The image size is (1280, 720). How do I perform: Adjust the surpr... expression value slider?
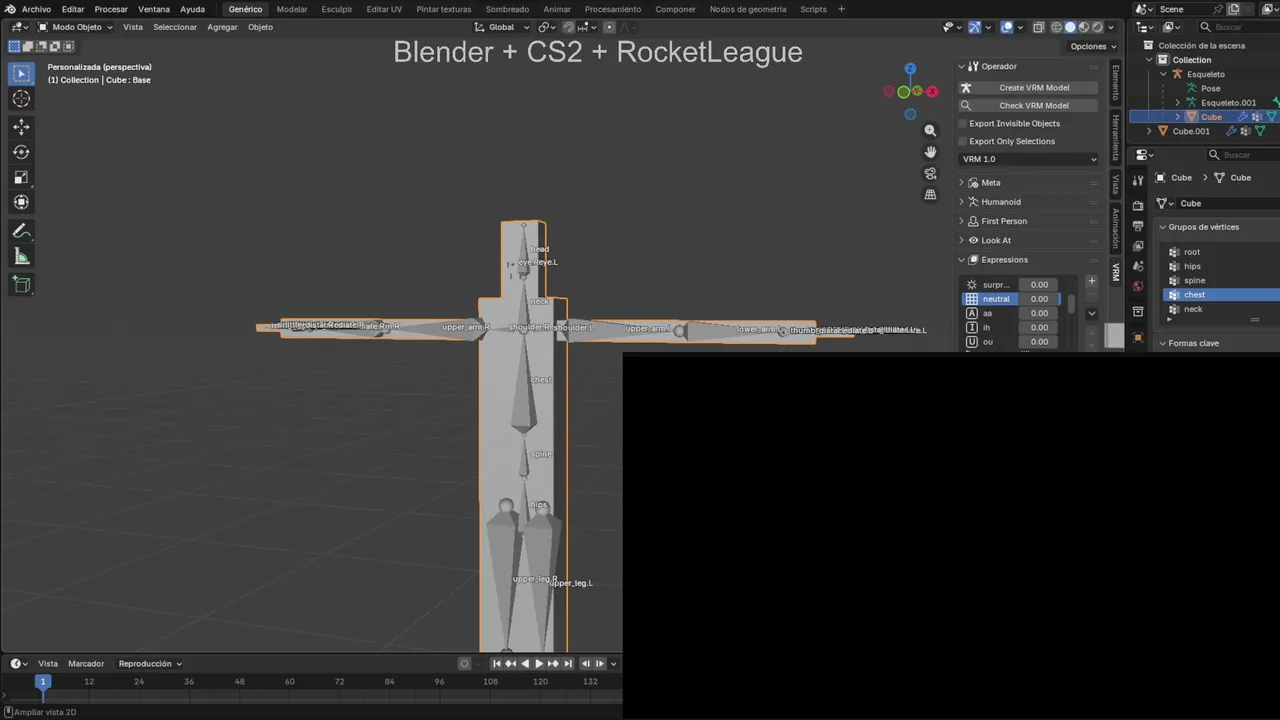[1040, 284]
